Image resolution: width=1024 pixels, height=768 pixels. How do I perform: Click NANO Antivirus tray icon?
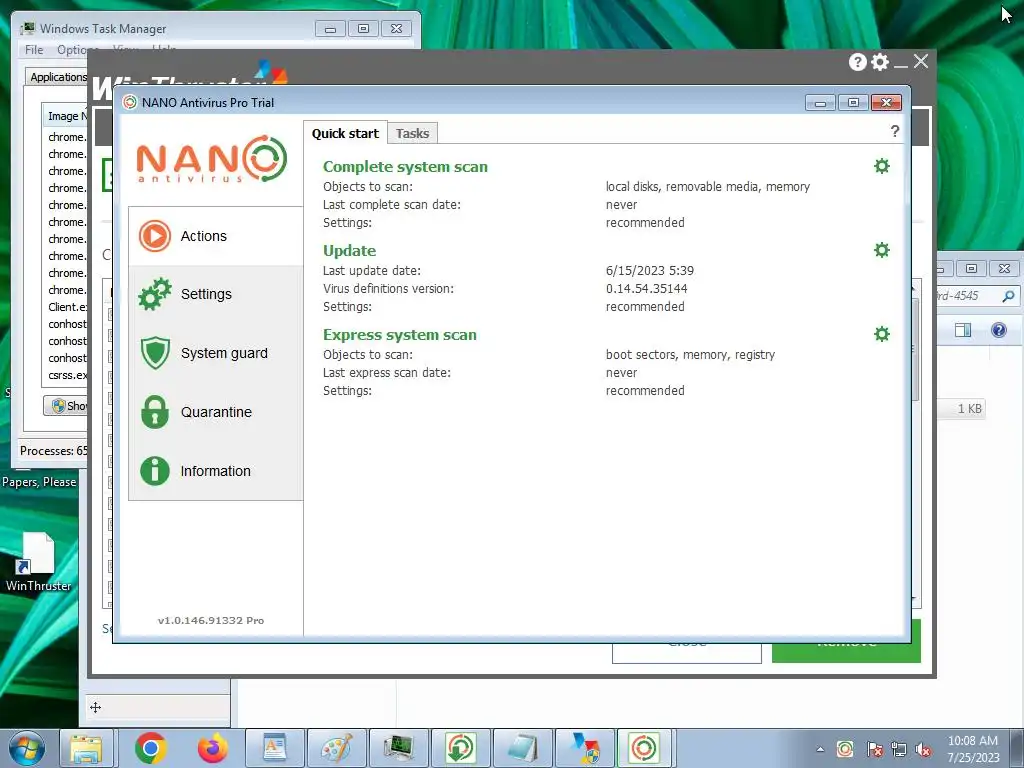point(845,749)
